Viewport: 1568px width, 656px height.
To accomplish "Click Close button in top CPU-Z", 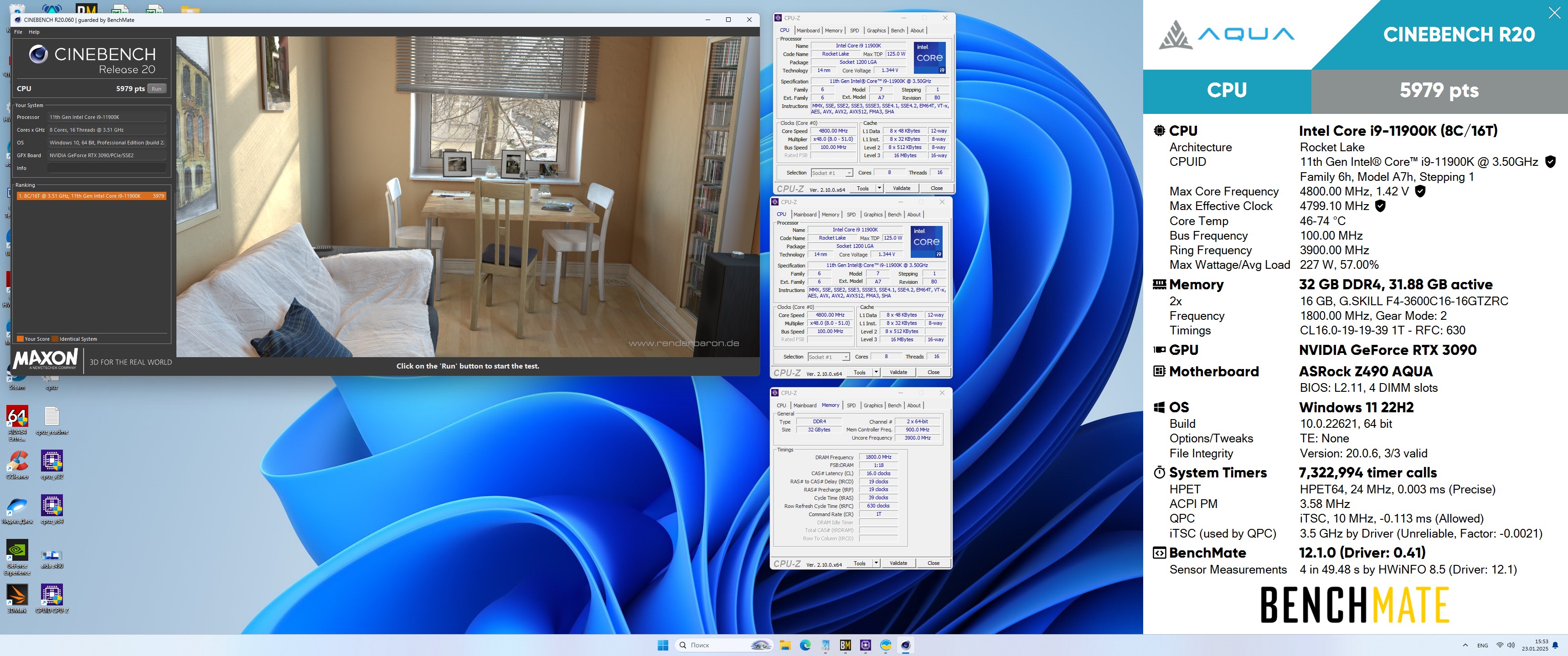I will pos(936,189).
